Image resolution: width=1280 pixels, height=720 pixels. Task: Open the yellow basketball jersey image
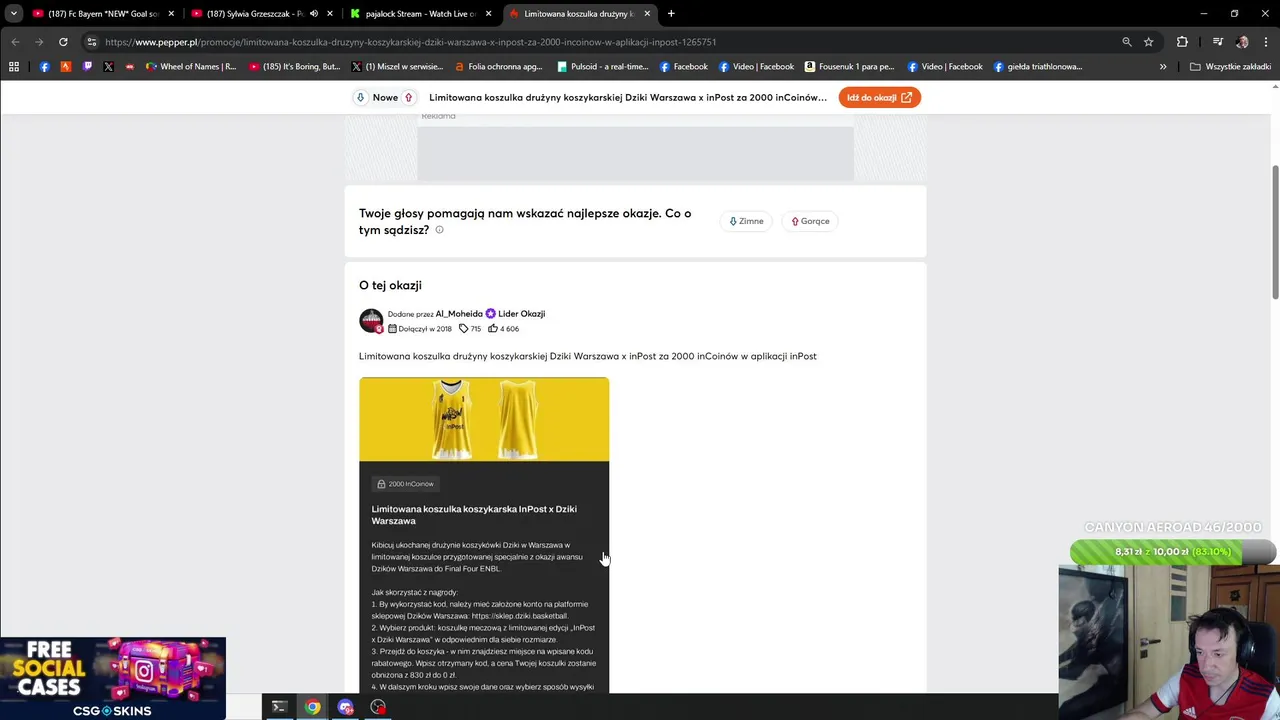click(484, 419)
